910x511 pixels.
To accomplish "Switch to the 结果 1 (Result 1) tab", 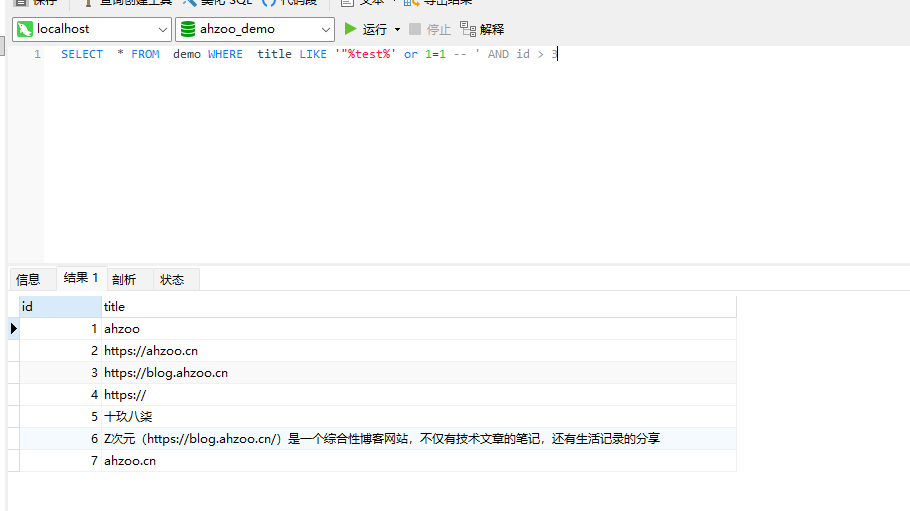I will [x=80, y=278].
